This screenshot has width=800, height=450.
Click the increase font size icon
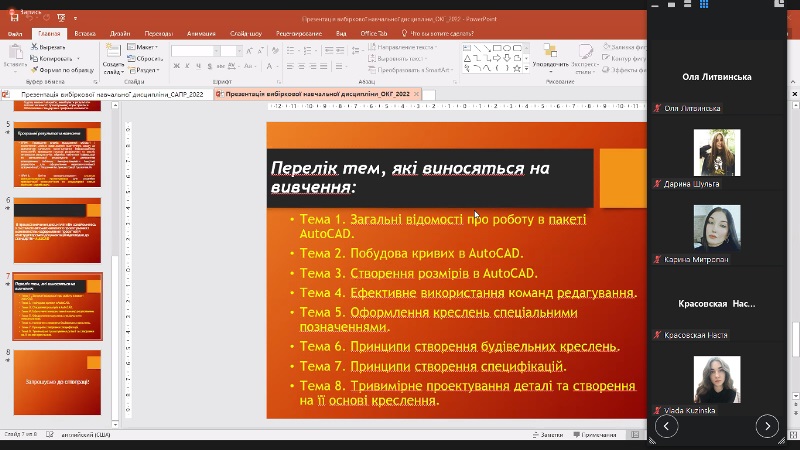click(x=249, y=51)
